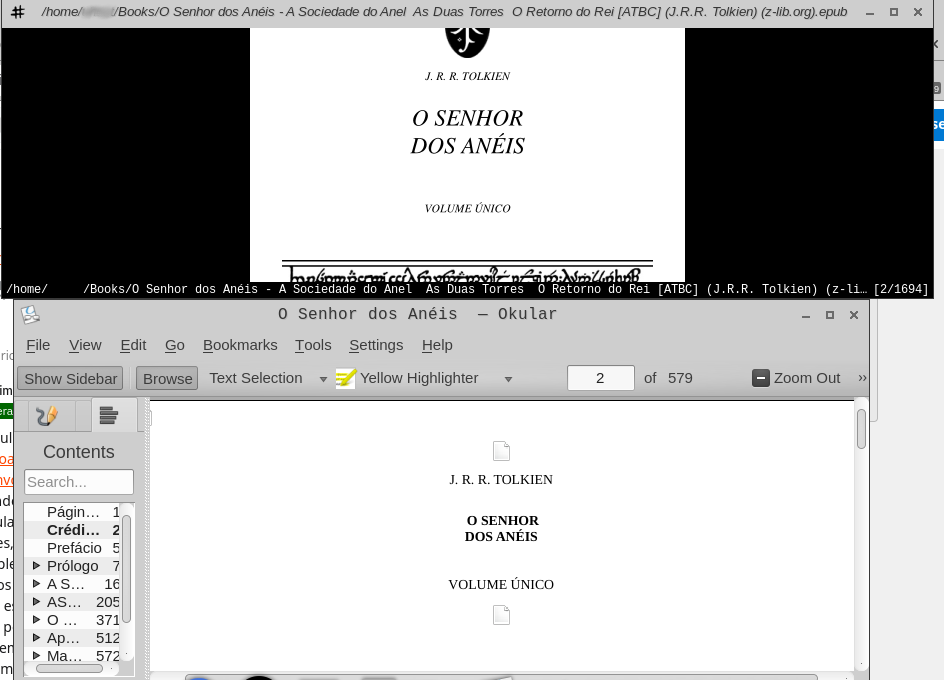Click 'O SENHOR DOS ANÉIS' heading in Okular page

502,528
